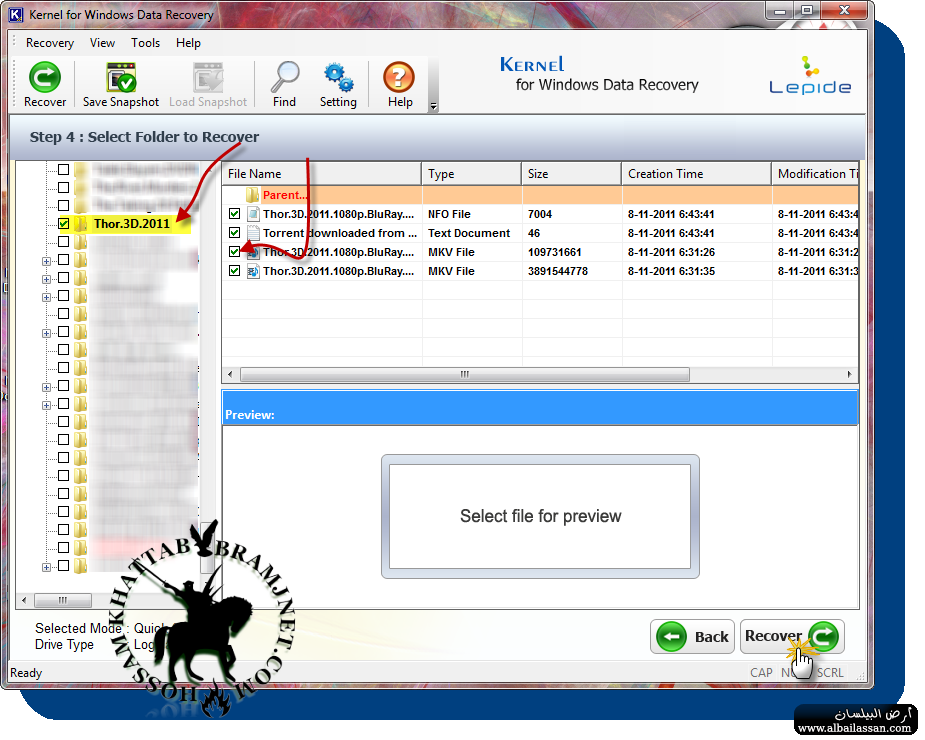Click the folder tree scrollbar left arrow
Viewport: 925px width, 740px height.
click(x=24, y=601)
